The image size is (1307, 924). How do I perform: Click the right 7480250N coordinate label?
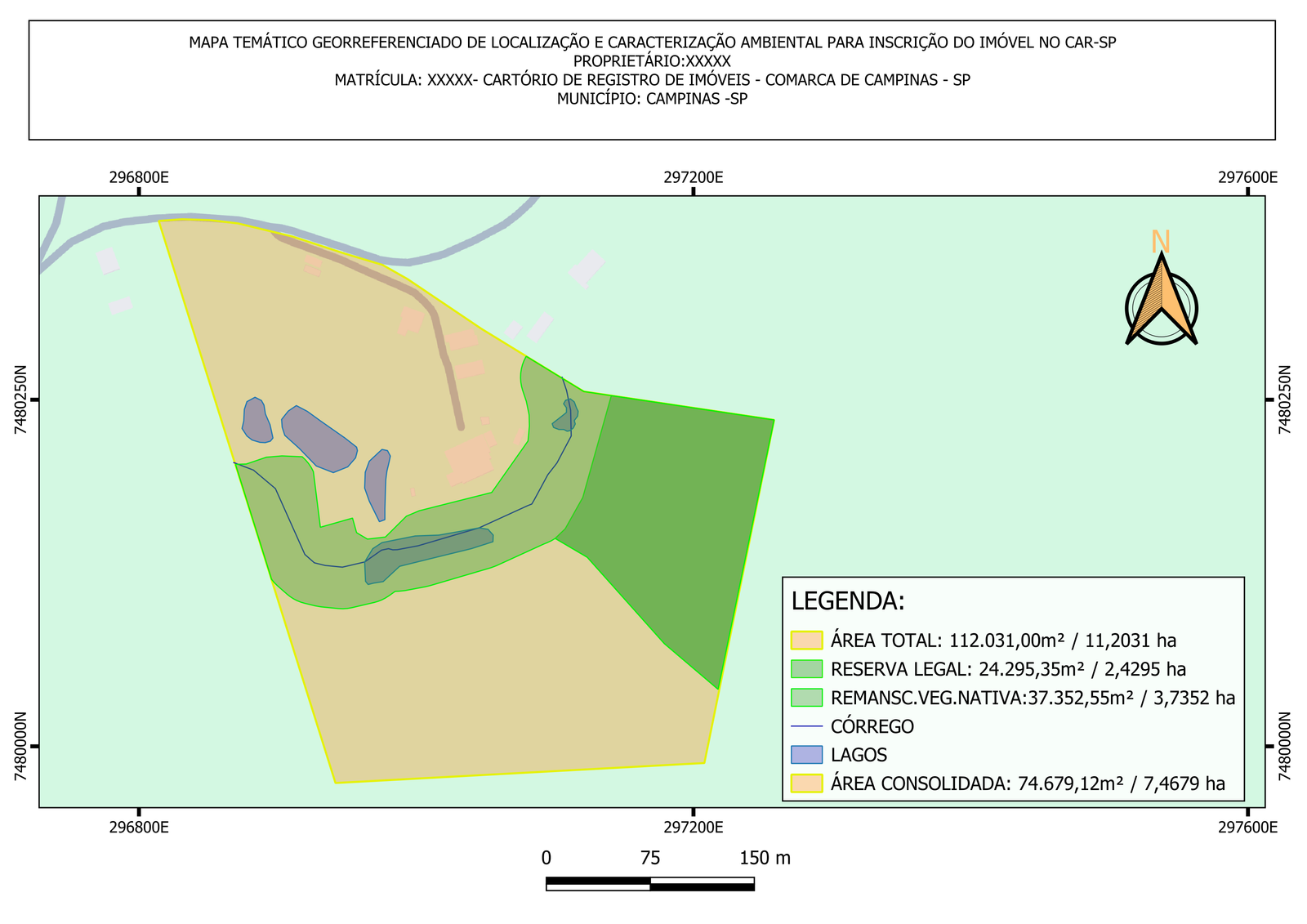coord(1285,400)
